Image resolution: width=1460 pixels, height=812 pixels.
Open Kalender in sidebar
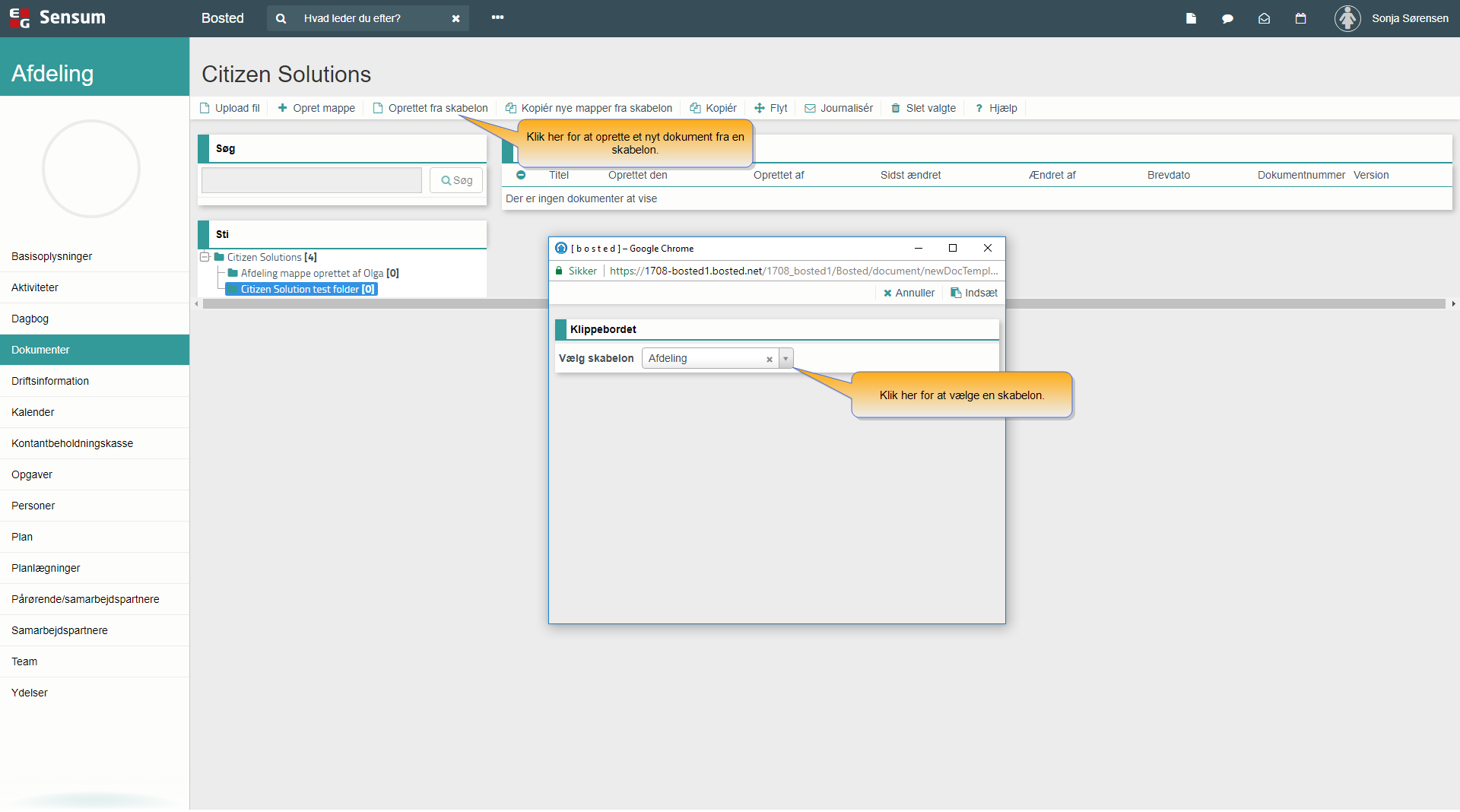click(x=94, y=412)
